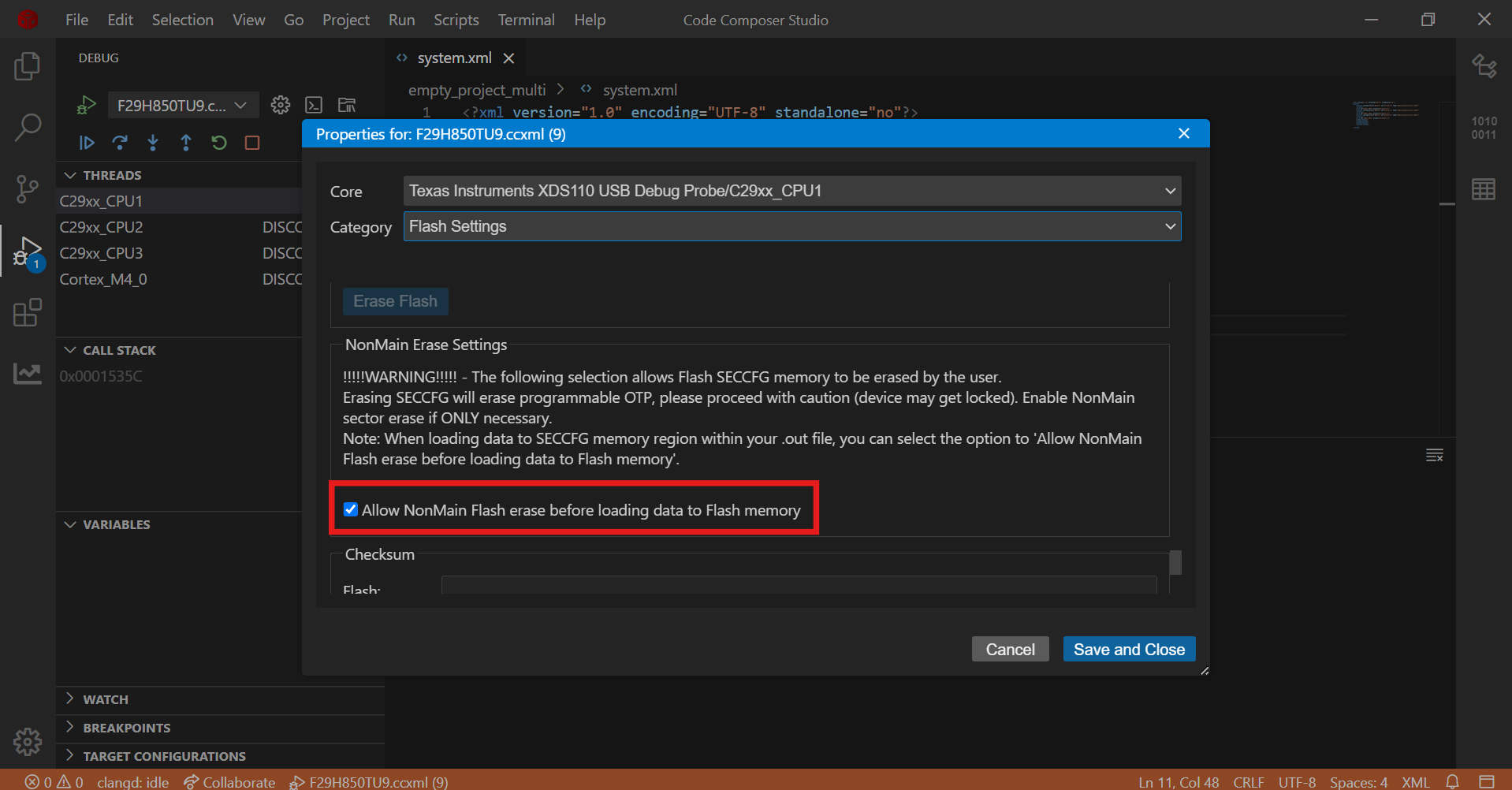This screenshot has width=1512, height=790.
Task: Continue execution with the play icon
Action: (87, 143)
